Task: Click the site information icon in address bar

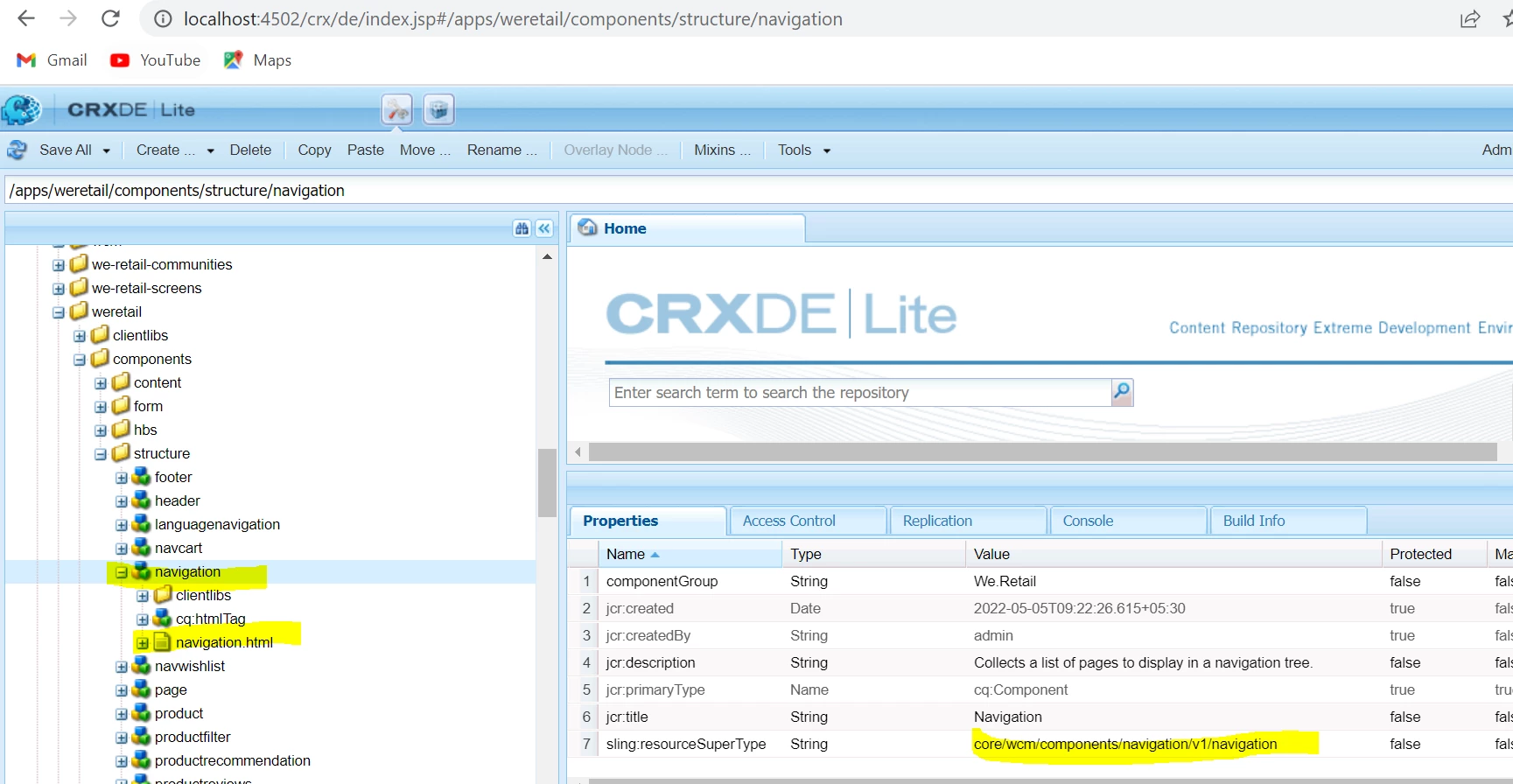Action: 163,19
